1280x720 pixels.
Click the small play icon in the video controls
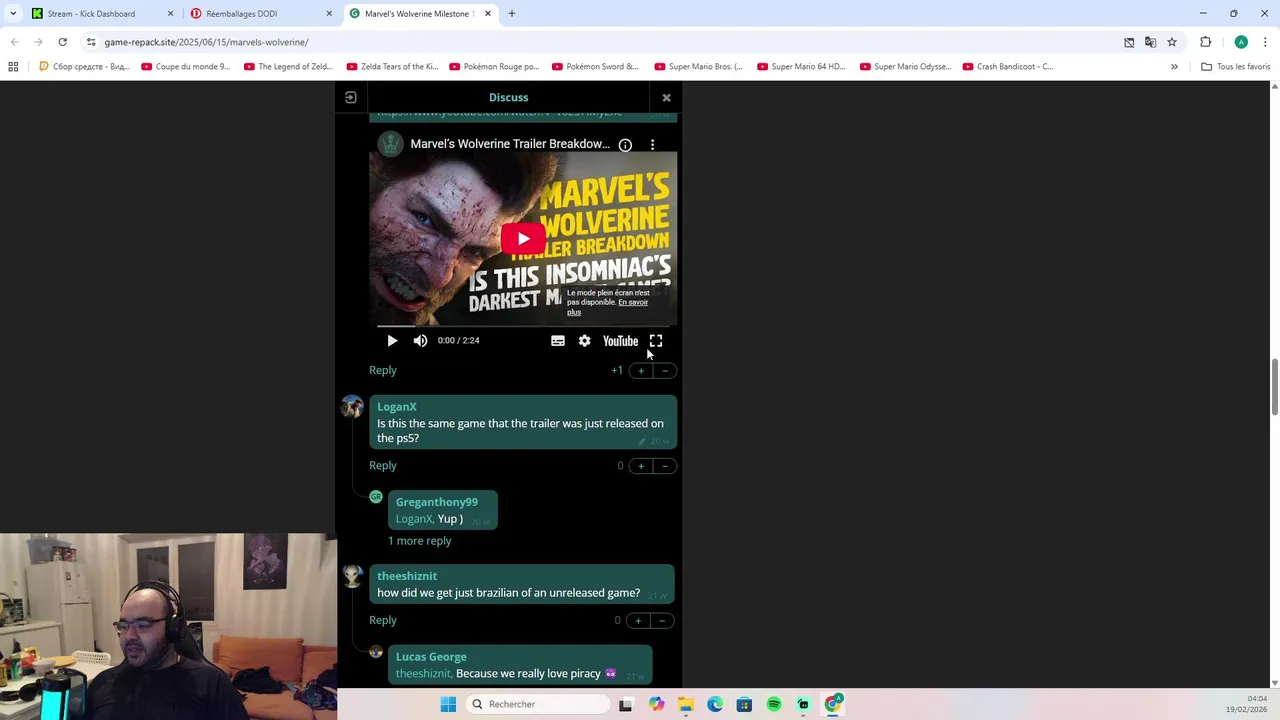[392, 341]
